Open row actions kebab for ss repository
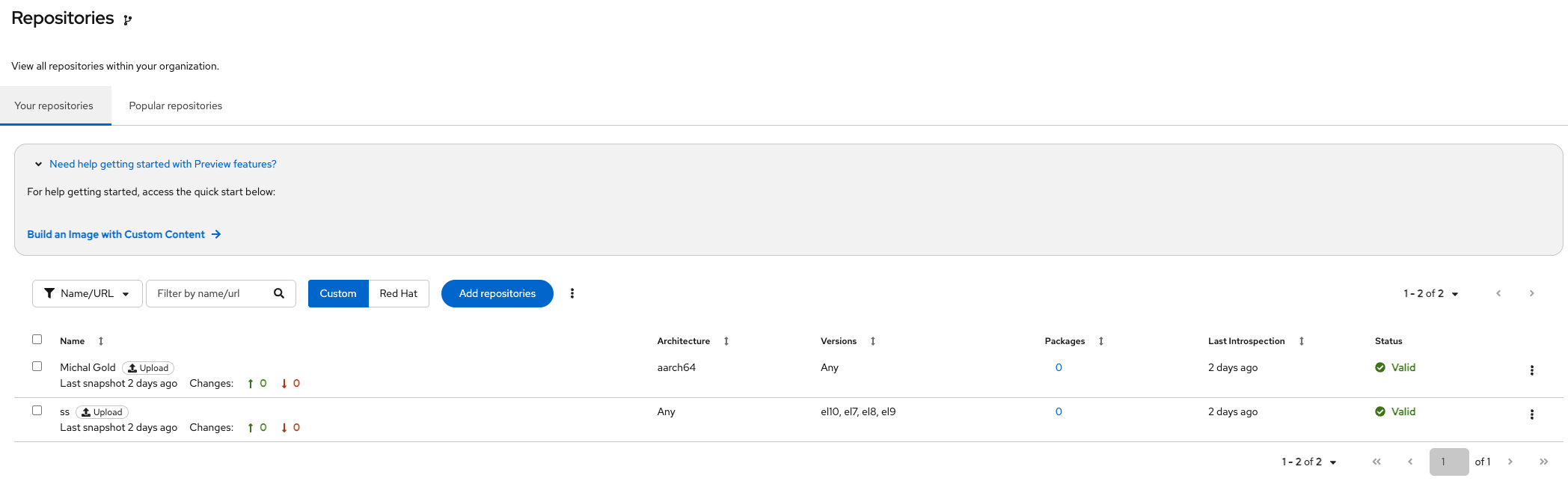The width and height of the screenshot is (1568, 484). [1531, 414]
